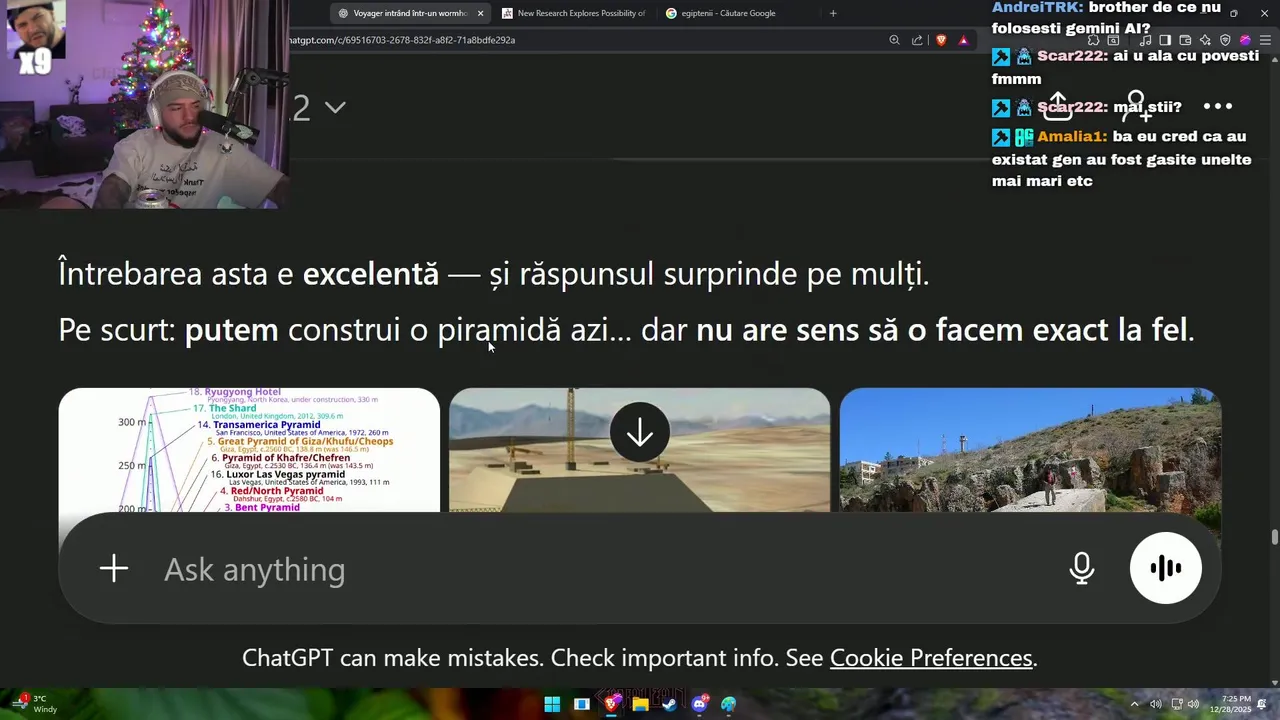
Task: Open the attachment plus menu in composer
Action: (114, 569)
